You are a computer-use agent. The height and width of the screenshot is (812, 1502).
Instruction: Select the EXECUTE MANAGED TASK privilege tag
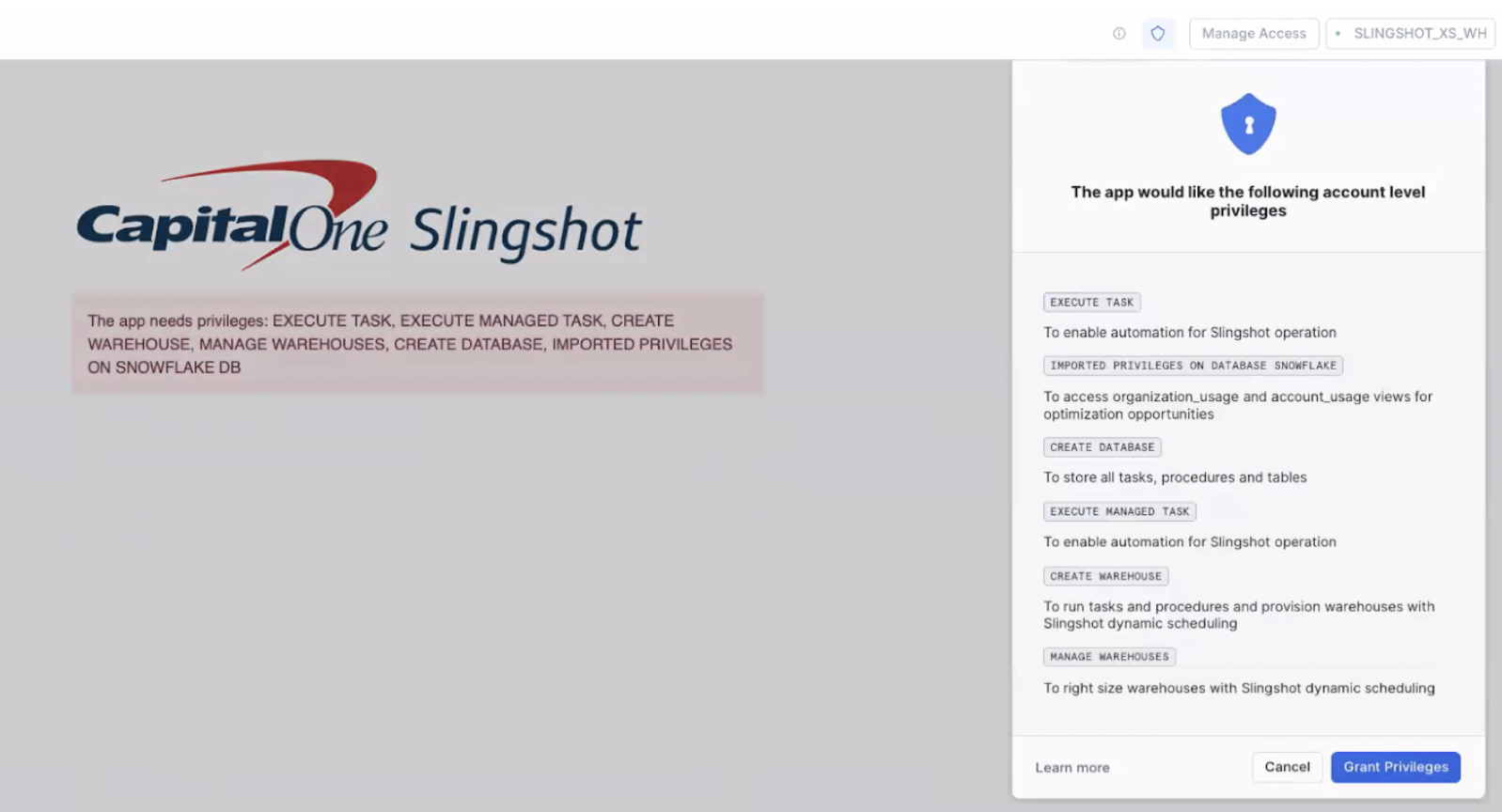click(1119, 511)
